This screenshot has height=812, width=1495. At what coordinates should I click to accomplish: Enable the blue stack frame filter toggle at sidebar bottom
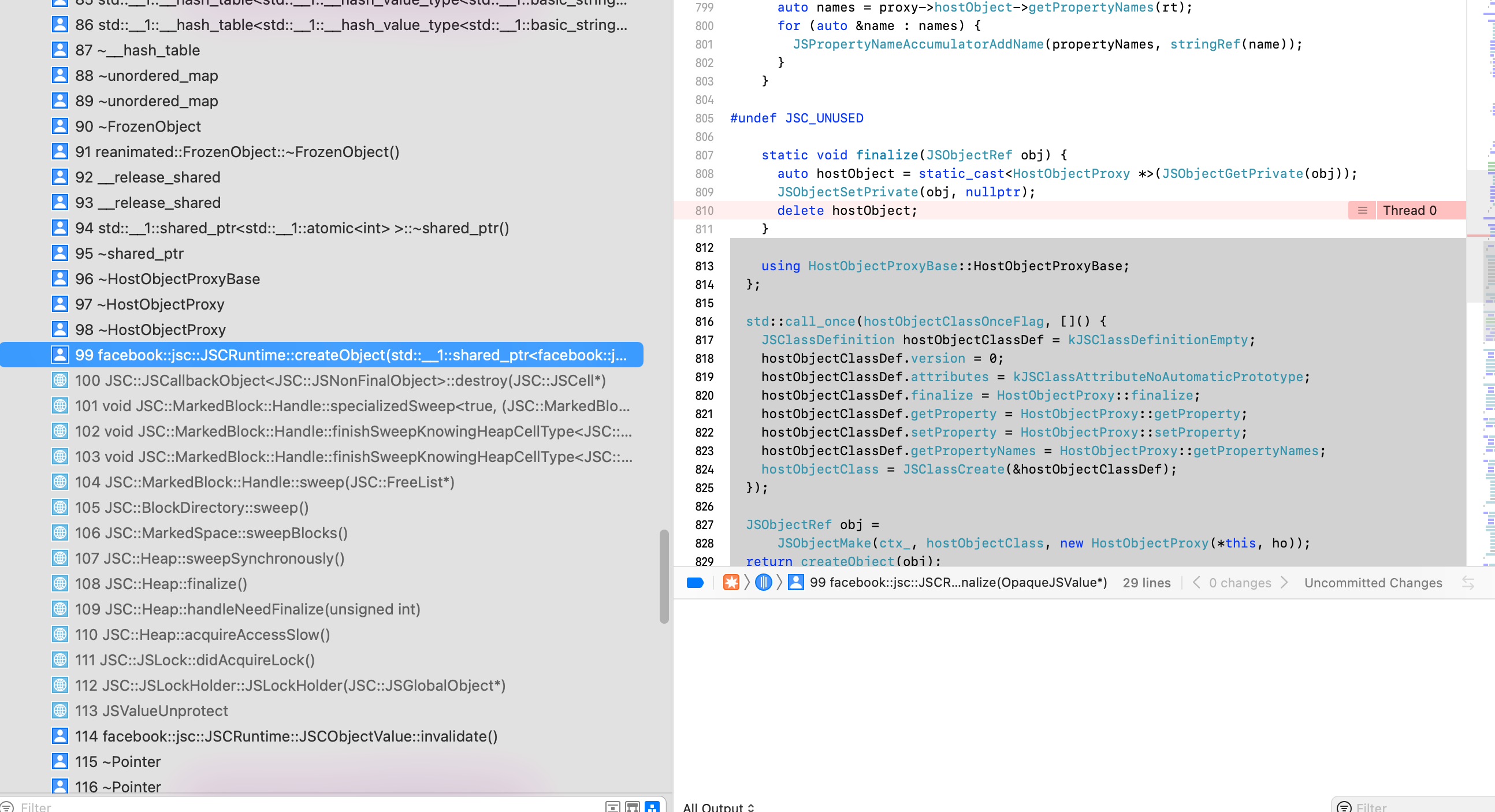click(652, 807)
